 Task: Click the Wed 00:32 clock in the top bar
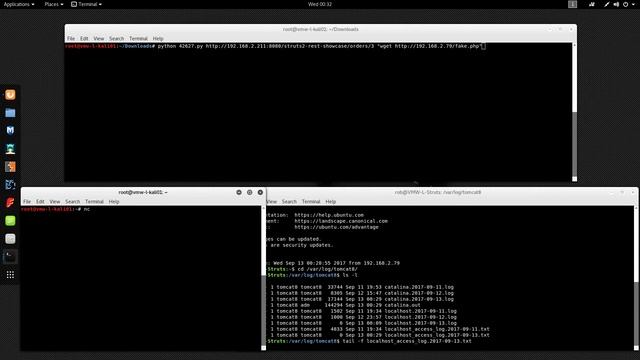point(320,4)
